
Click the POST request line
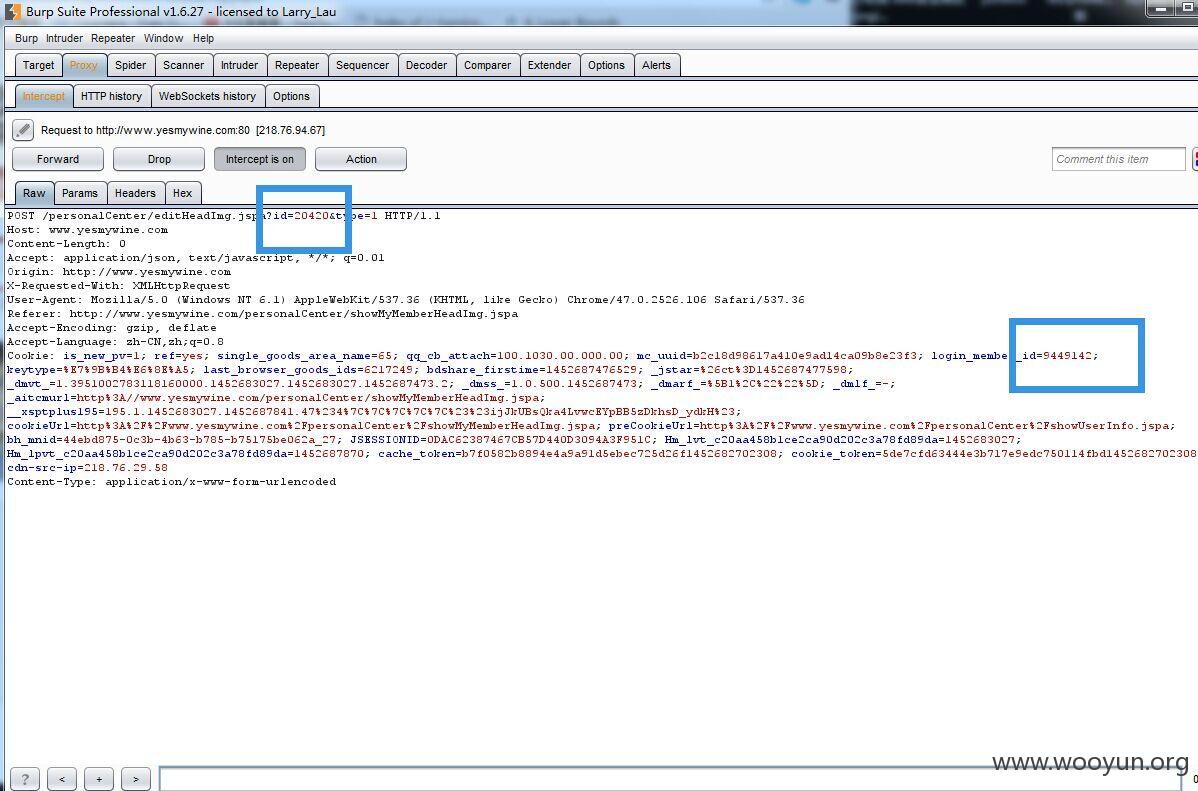tap(224, 216)
